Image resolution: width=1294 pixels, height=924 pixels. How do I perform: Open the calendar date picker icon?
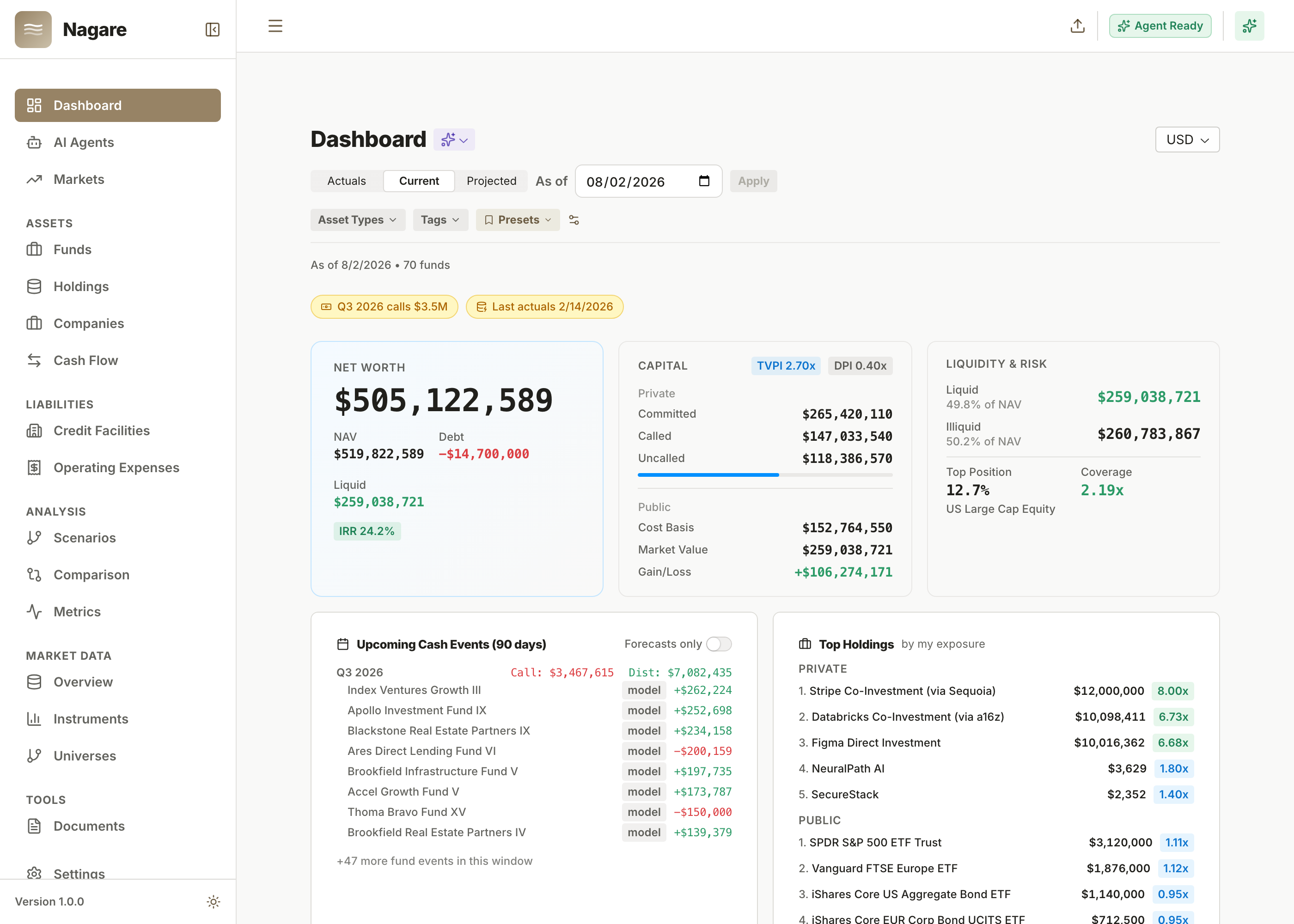(x=704, y=181)
